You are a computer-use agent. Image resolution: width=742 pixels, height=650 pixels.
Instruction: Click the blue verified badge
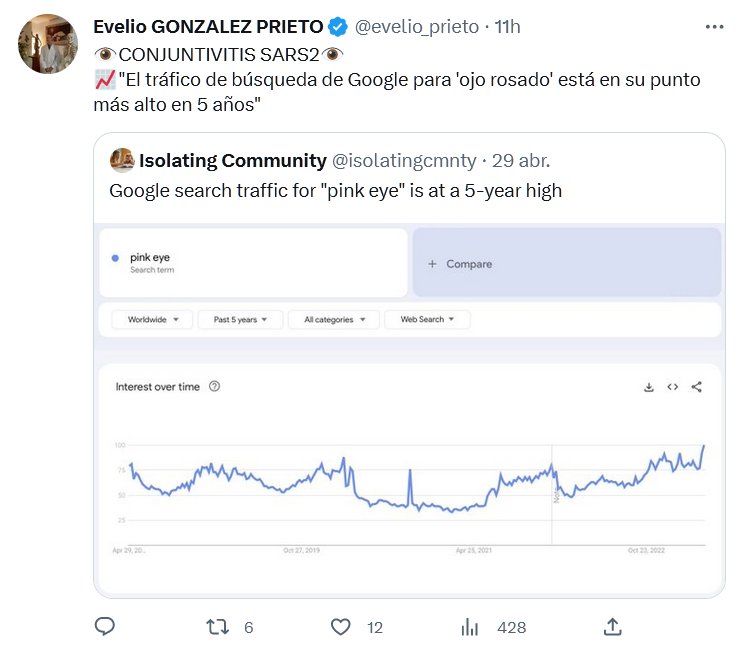tap(338, 27)
